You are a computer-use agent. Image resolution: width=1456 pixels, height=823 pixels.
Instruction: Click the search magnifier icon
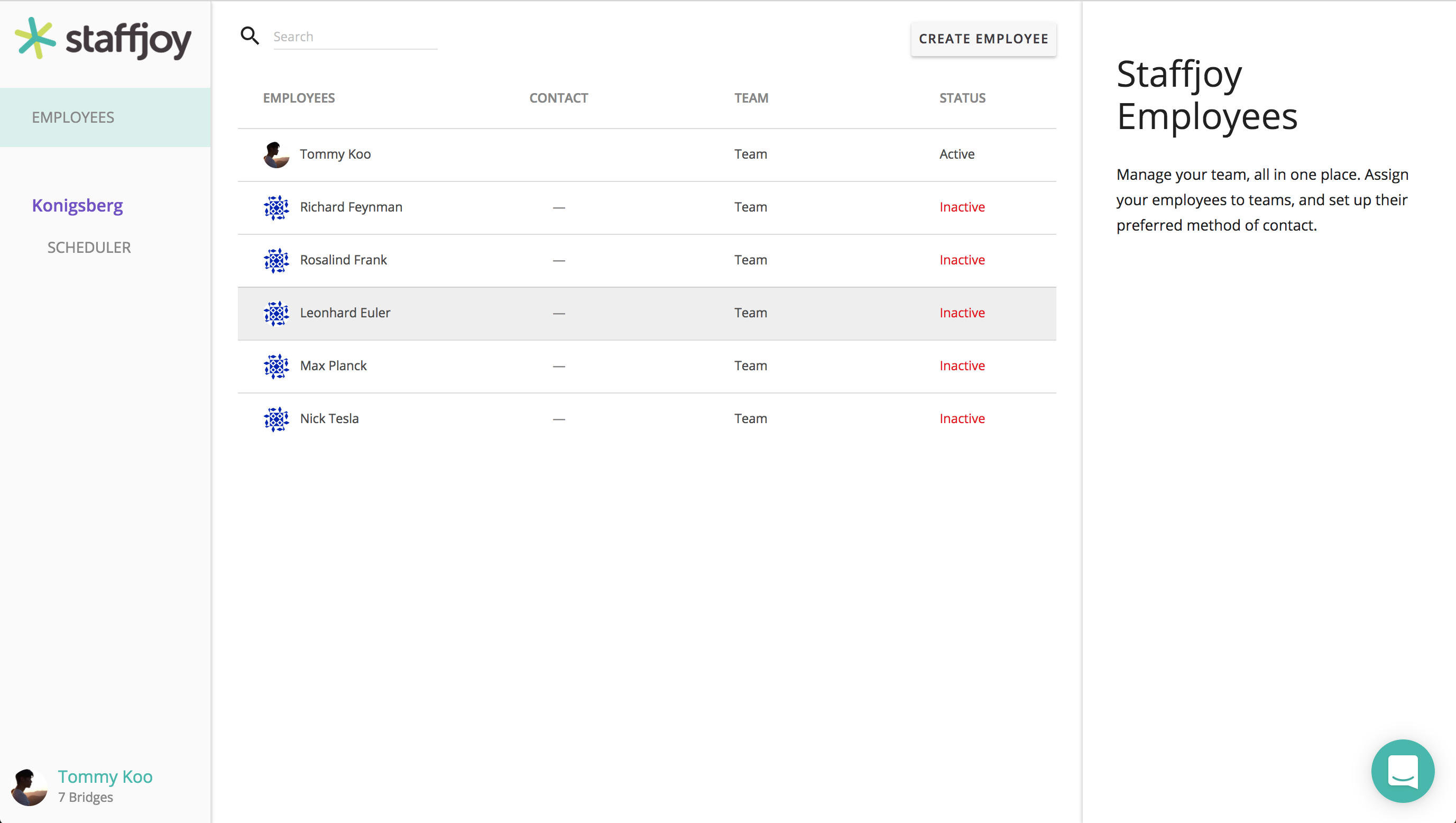tap(250, 36)
